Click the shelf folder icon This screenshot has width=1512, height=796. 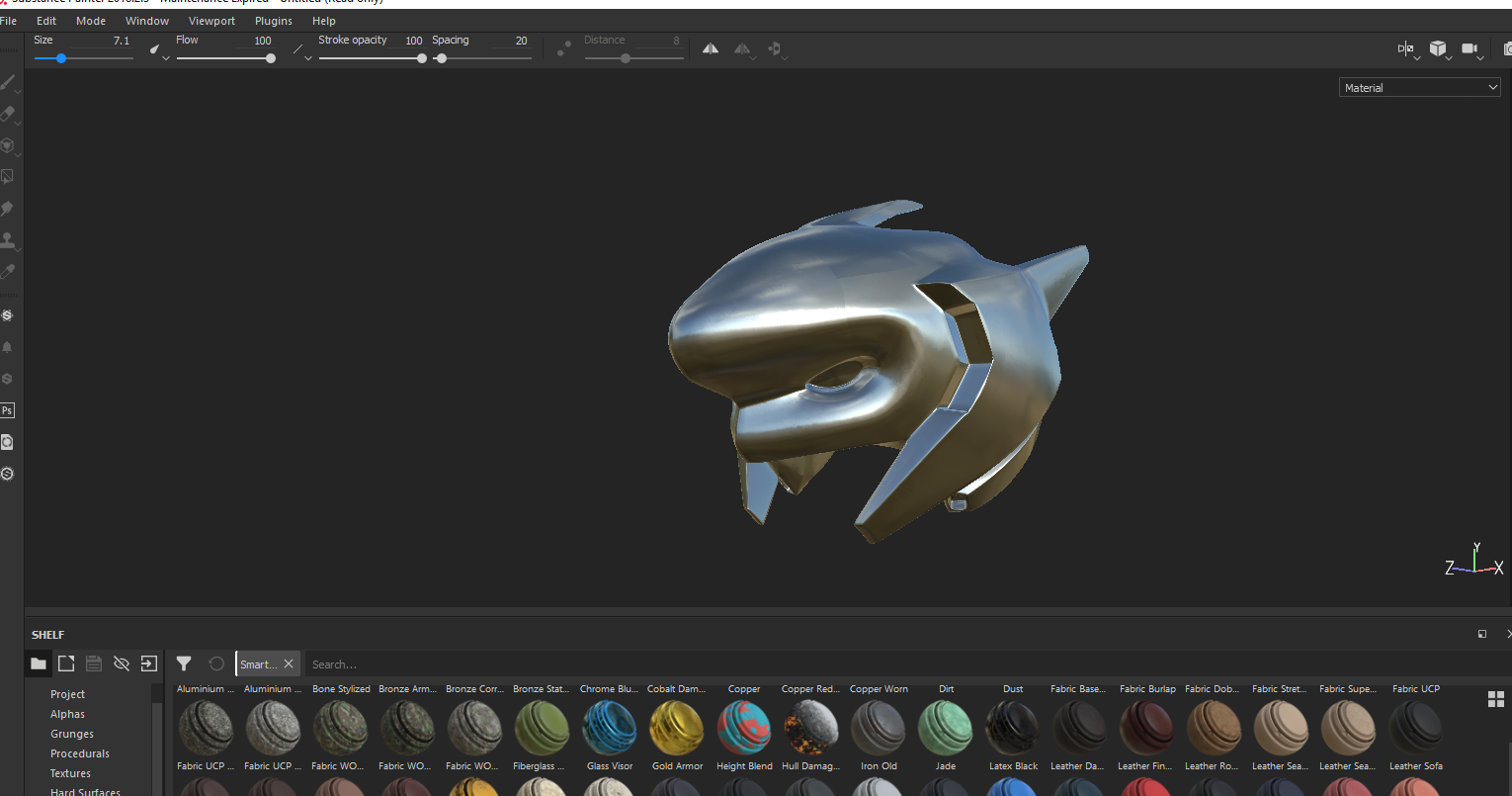coord(39,663)
